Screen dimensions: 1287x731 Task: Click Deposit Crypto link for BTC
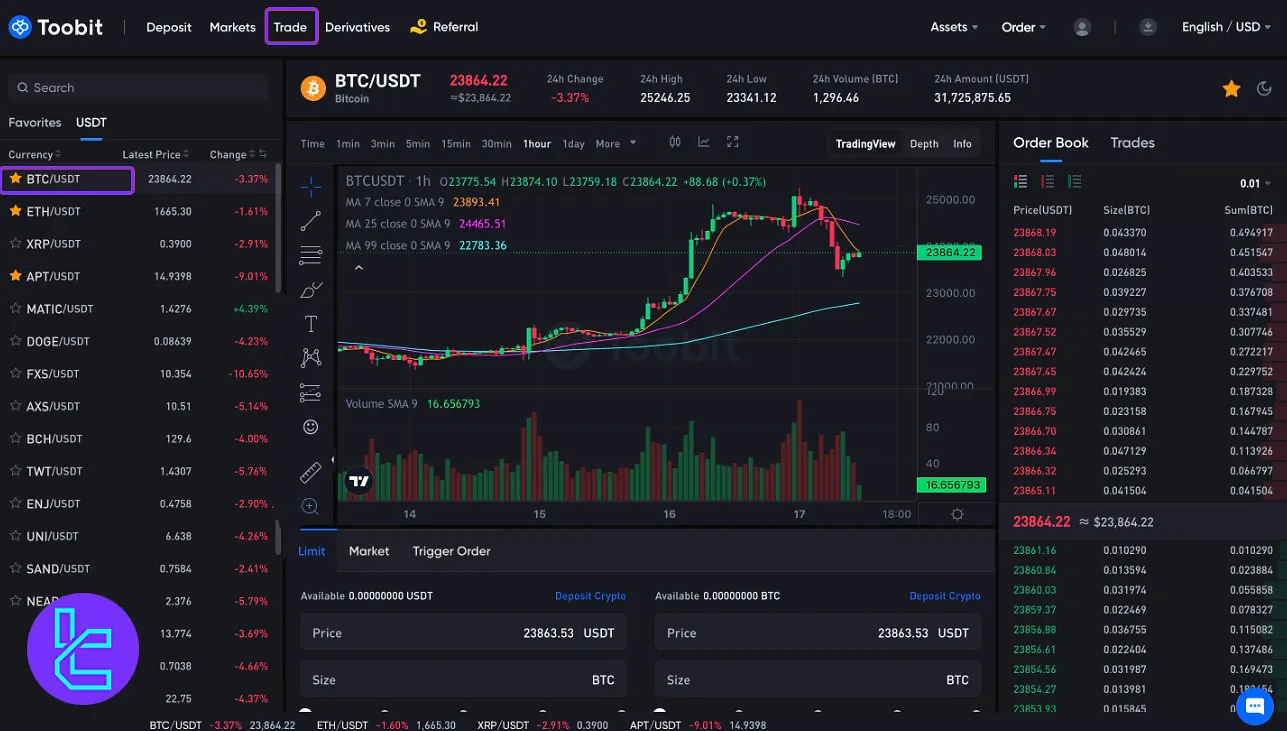[x=945, y=596]
